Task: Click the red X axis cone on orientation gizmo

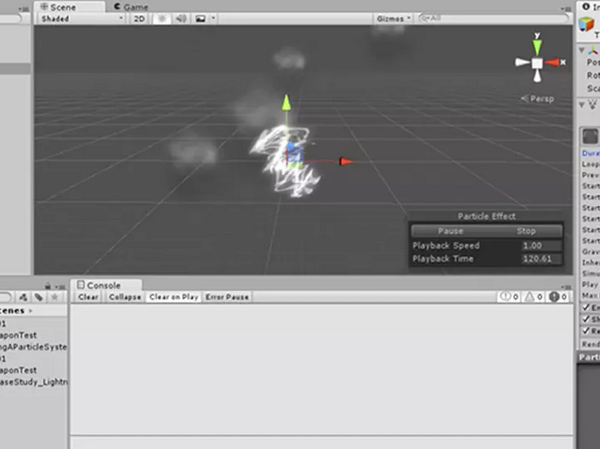Action: [554, 62]
